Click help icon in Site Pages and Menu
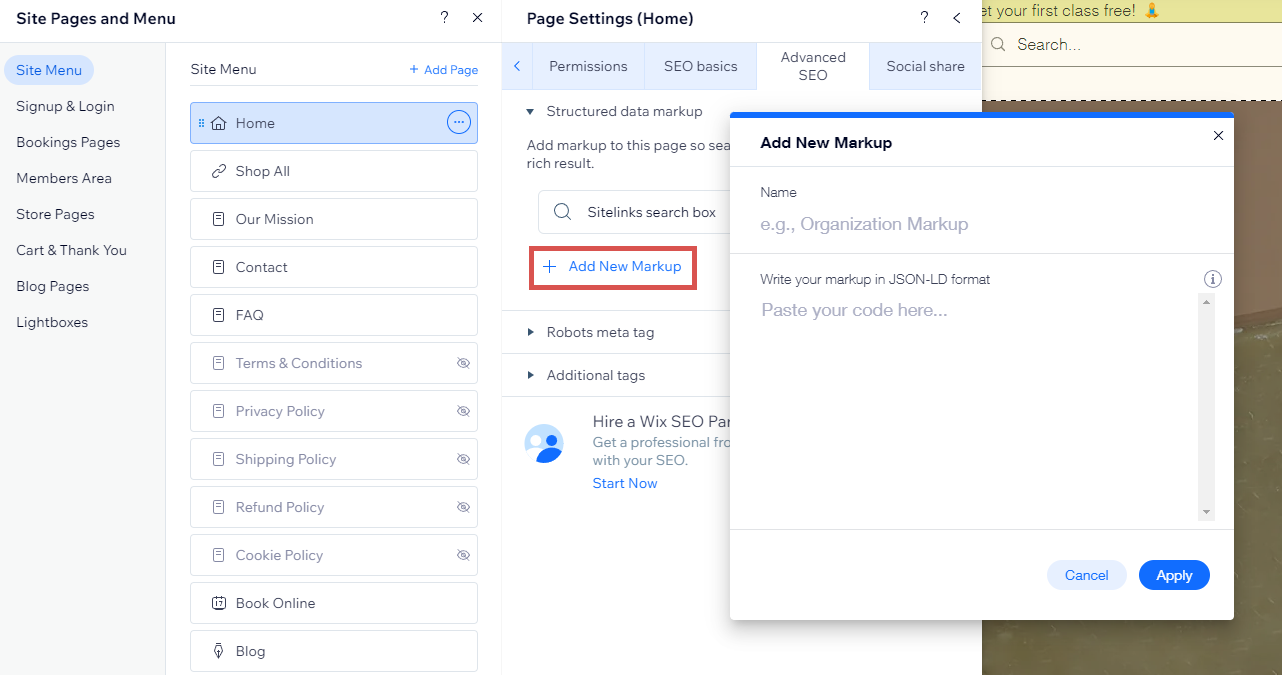Screen dimensions: 1284x675 pyautogui.click(x=444, y=18)
